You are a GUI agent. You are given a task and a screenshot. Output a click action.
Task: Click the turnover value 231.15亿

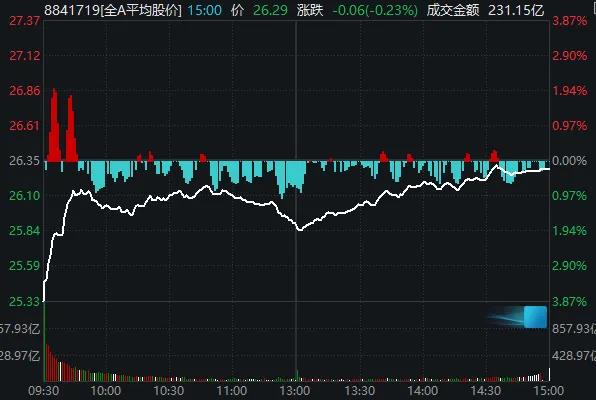tap(516, 10)
